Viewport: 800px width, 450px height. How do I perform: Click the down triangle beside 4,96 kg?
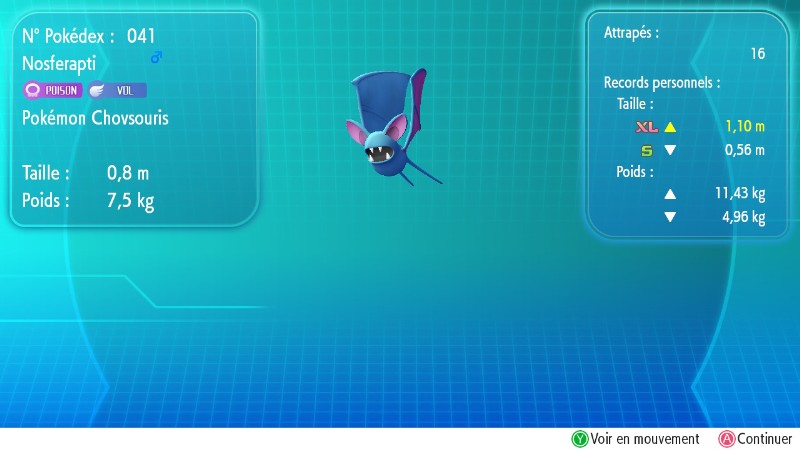click(670, 217)
